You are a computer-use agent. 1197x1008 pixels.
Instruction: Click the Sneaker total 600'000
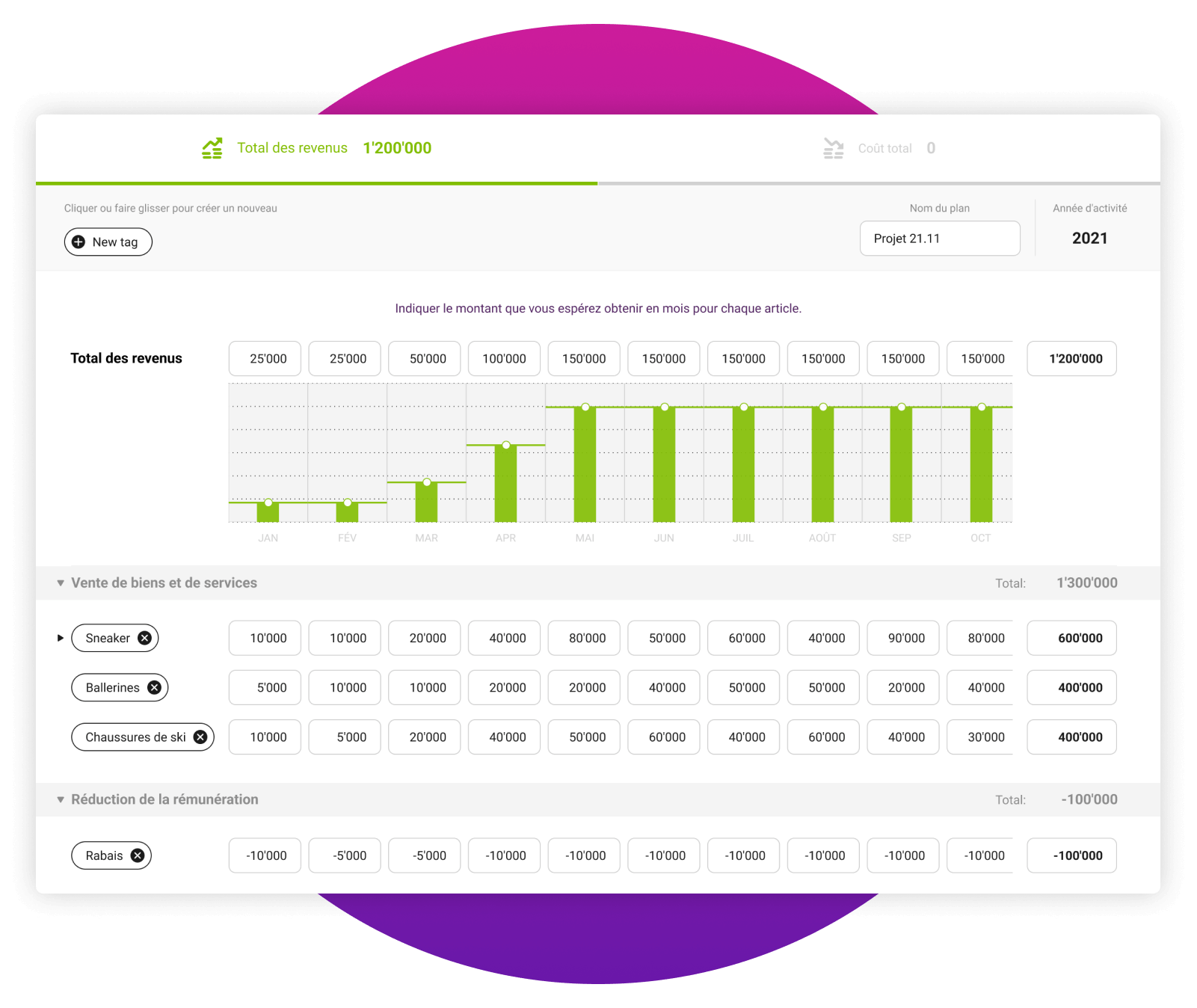pyautogui.click(x=1071, y=638)
